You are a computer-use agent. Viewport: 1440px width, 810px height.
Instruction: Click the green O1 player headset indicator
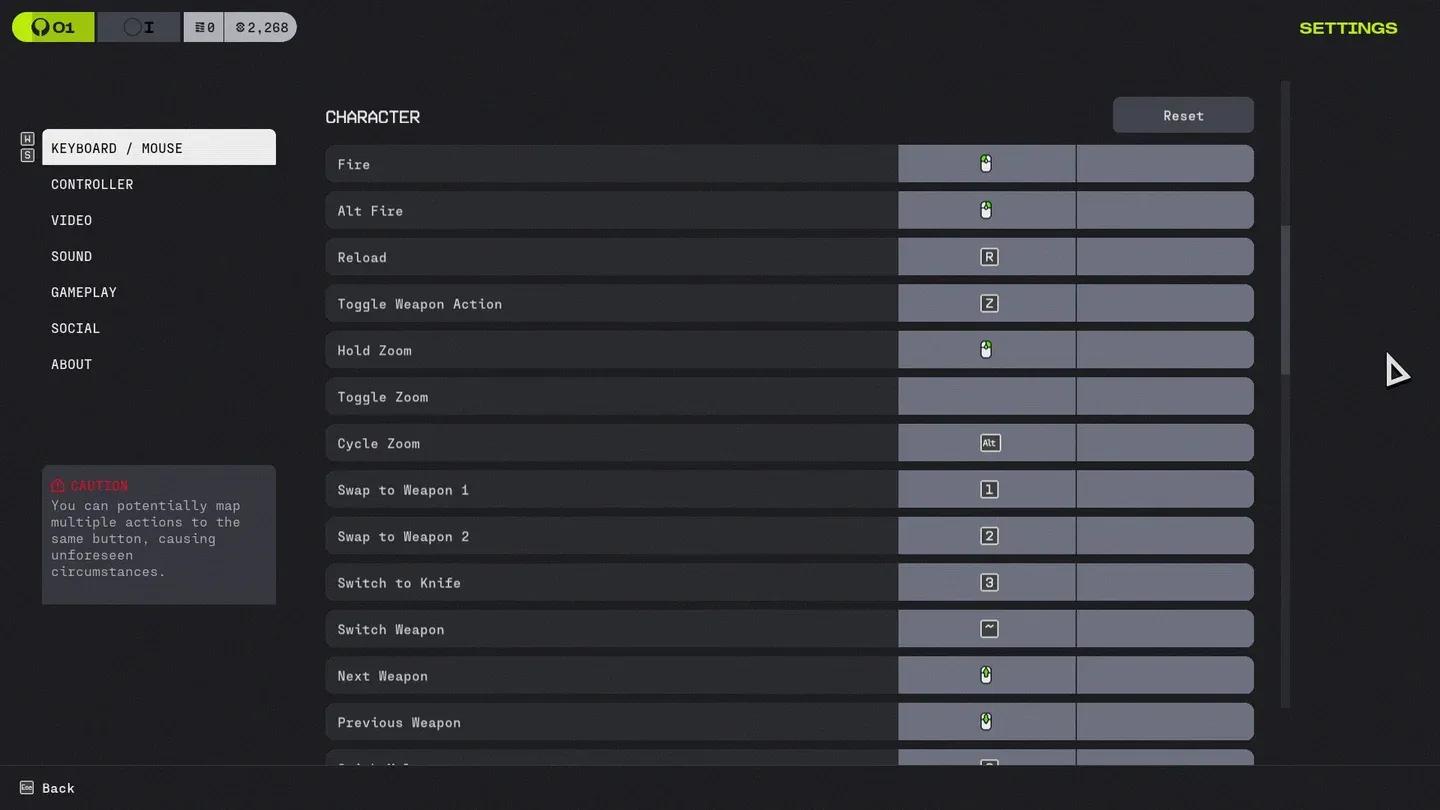52,27
